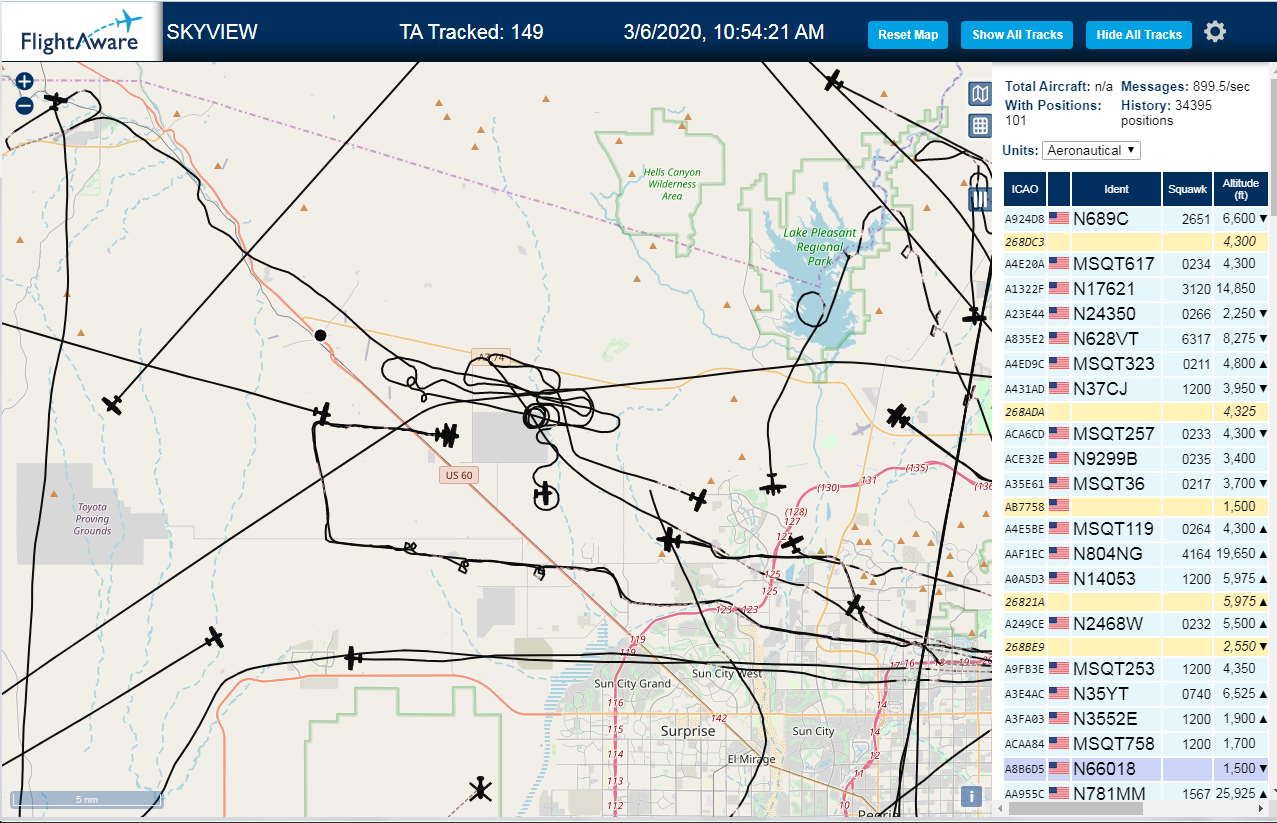The height and width of the screenshot is (823, 1277).
Task: Select aircraft row N2468W
Action: pyautogui.click(x=1136, y=624)
